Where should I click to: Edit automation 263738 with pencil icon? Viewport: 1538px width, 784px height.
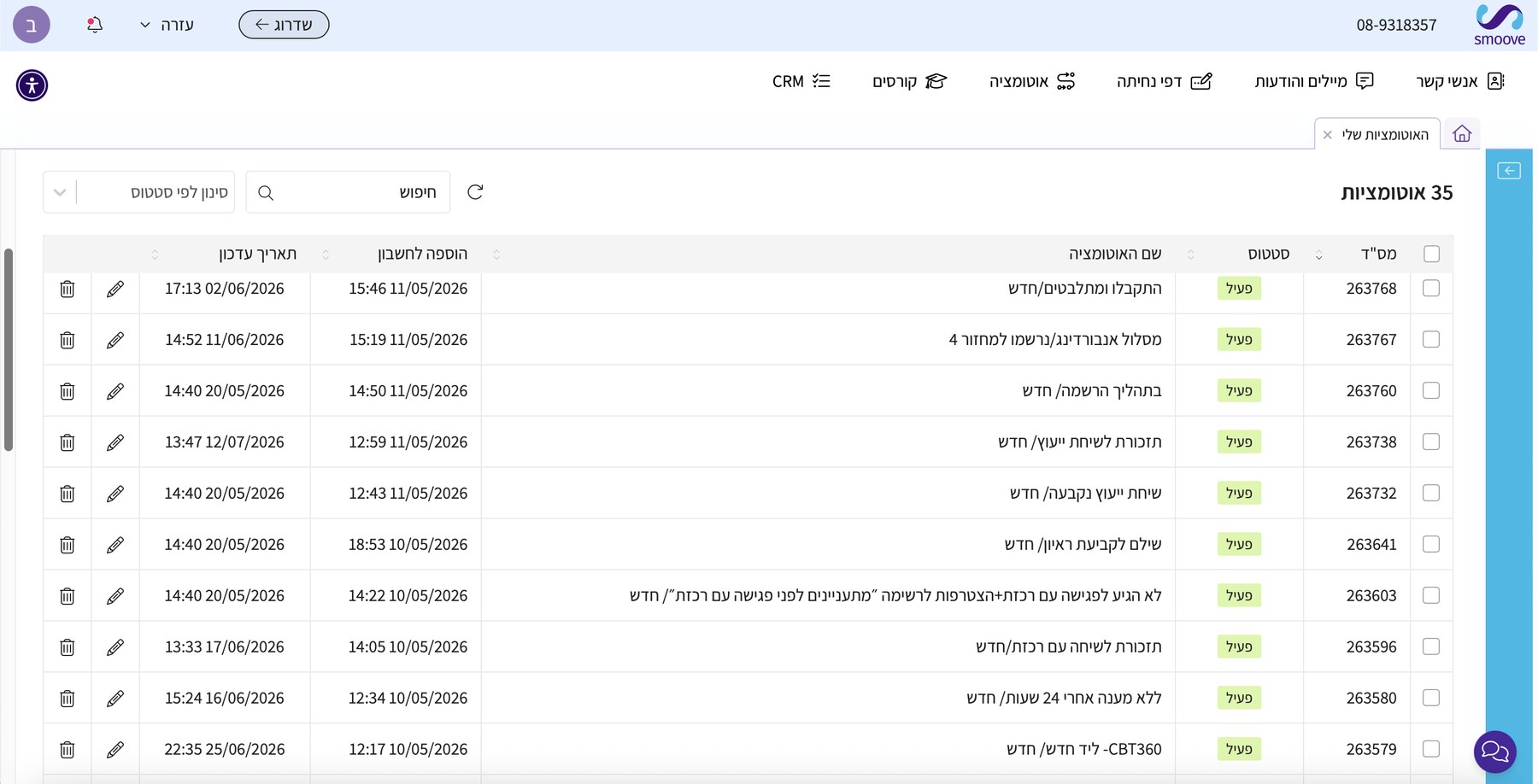click(115, 442)
